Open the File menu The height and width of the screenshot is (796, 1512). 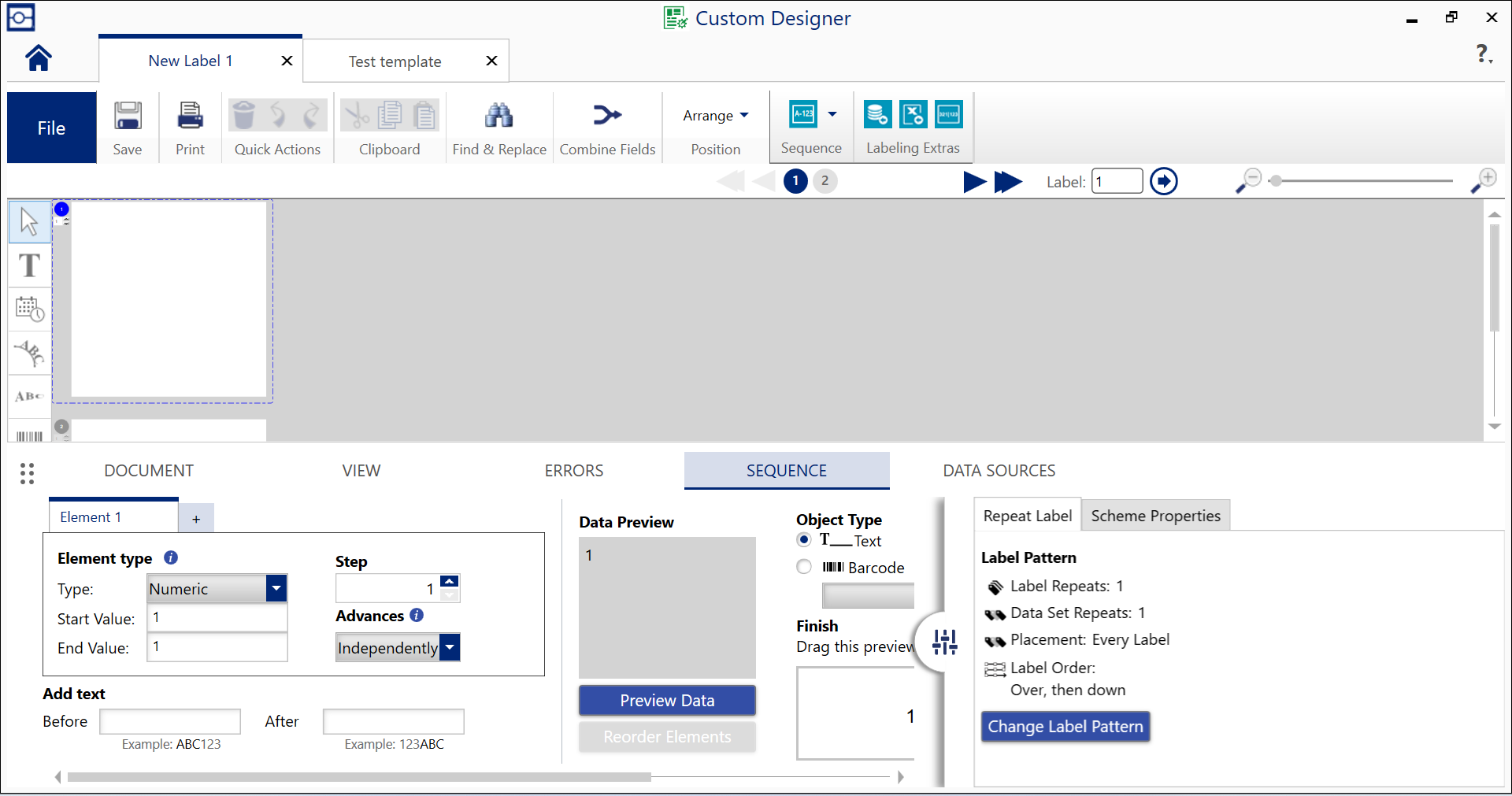click(x=51, y=128)
